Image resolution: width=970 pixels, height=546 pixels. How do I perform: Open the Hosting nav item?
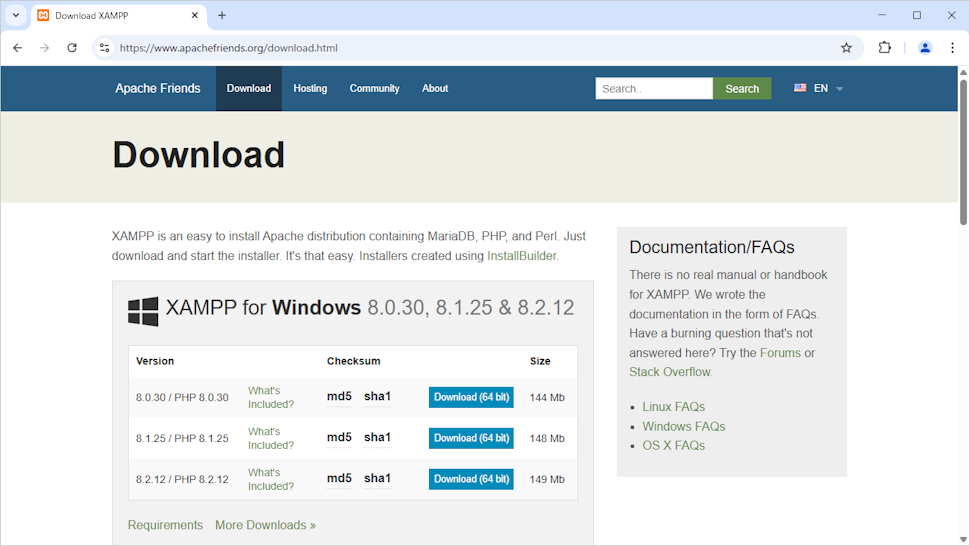click(310, 88)
